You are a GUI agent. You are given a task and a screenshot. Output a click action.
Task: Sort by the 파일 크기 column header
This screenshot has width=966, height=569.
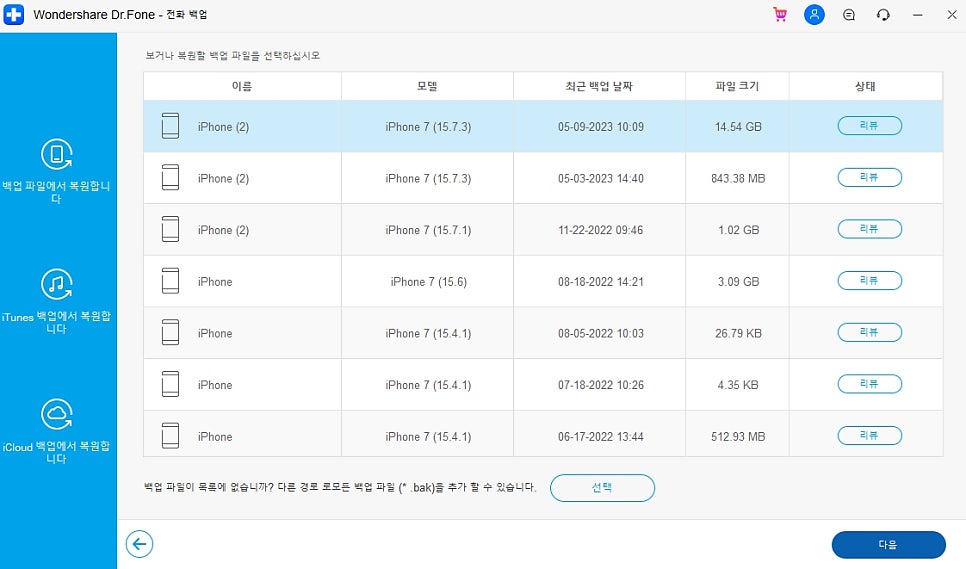(x=737, y=86)
